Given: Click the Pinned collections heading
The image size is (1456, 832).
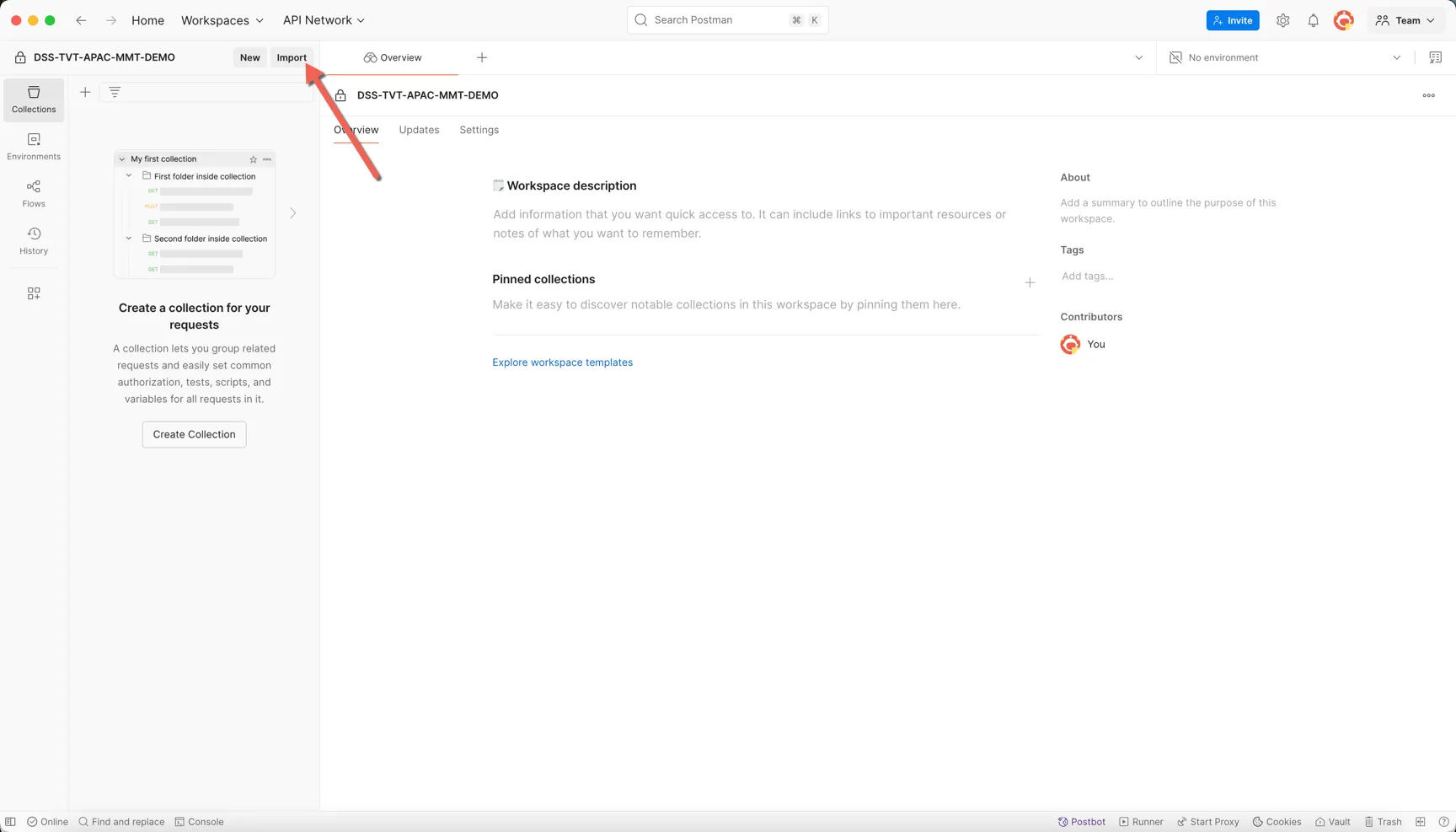Looking at the screenshot, I should pos(543,279).
